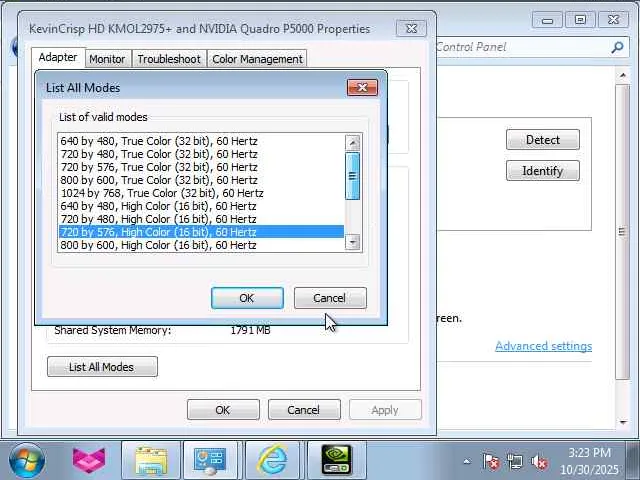Viewport: 640px width, 480px height.
Task: Click Control Panel window scroll-down arrow
Action: [x=622, y=422]
